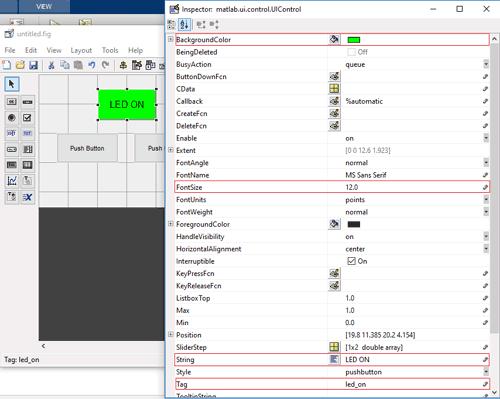Click the Cut scissors icon
500x399 pixels.
pos(51,65)
